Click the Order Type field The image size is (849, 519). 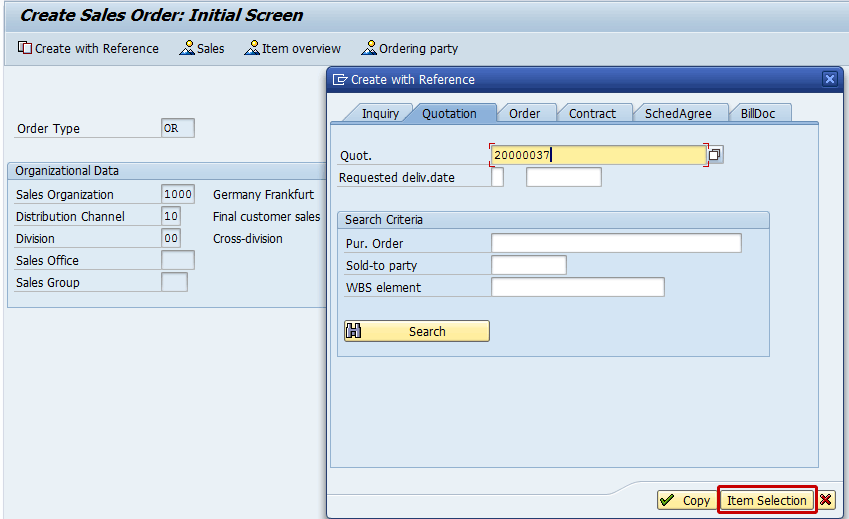178,128
